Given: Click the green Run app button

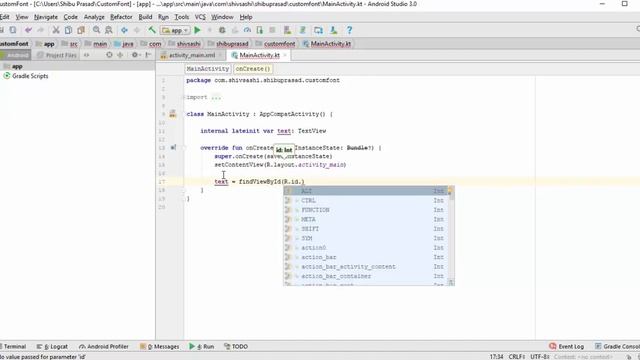Looking at the screenshot, I should point(198,30).
